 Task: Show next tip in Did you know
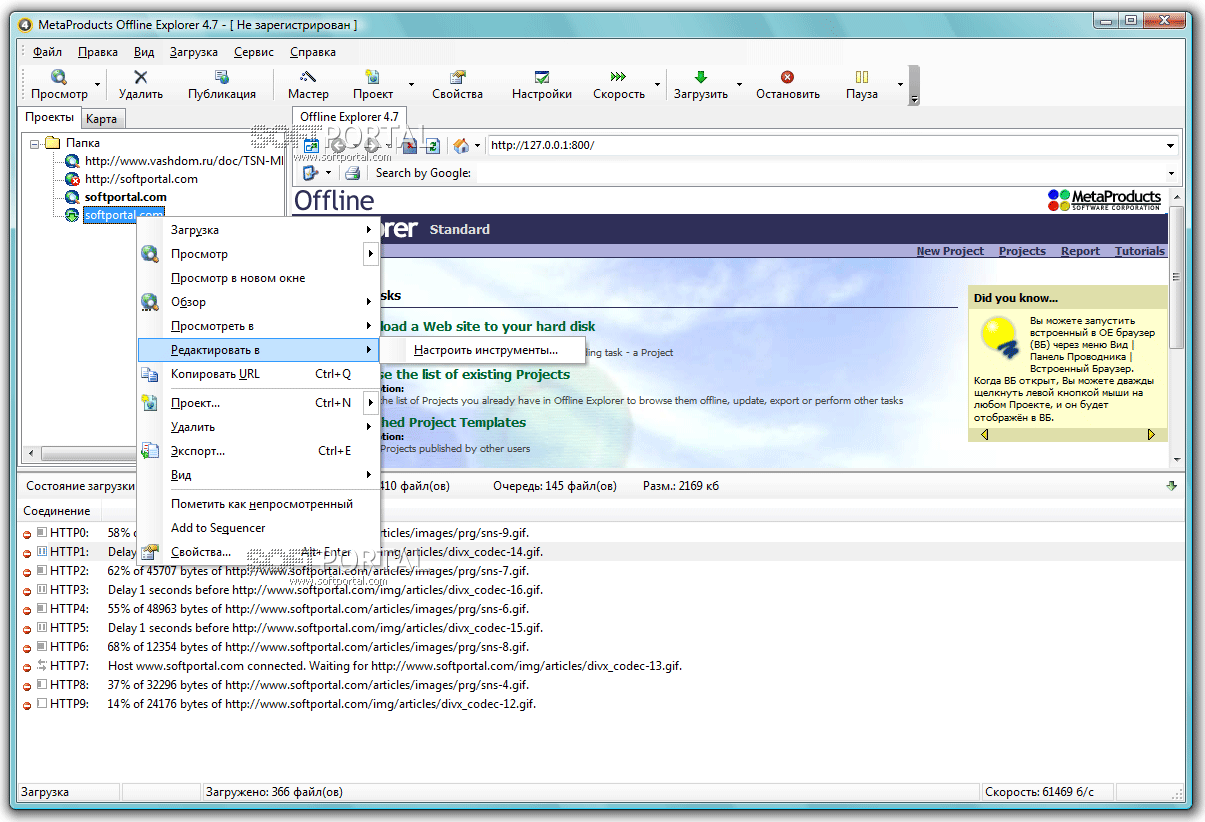click(1151, 435)
